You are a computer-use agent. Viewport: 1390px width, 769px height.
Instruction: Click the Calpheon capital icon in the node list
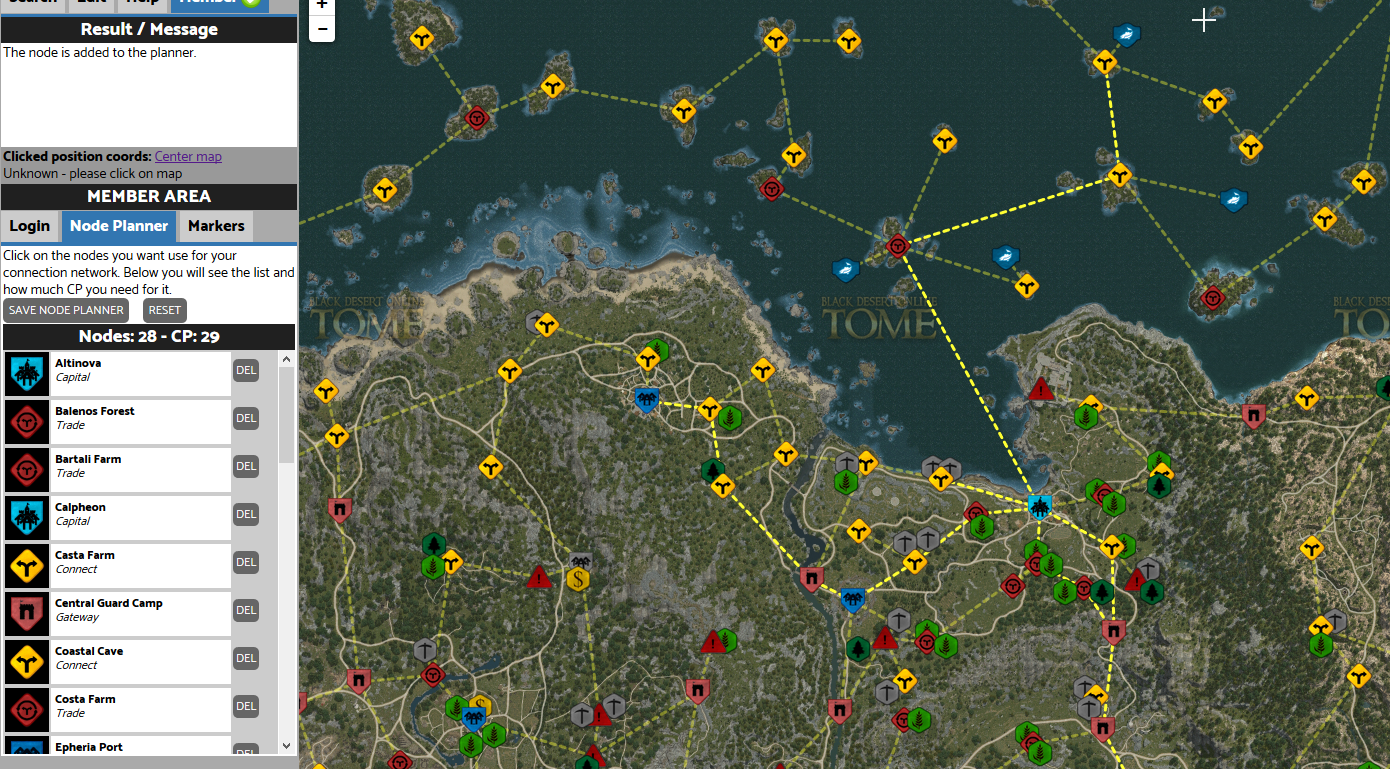pyautogui.click(x=26, y=517)
